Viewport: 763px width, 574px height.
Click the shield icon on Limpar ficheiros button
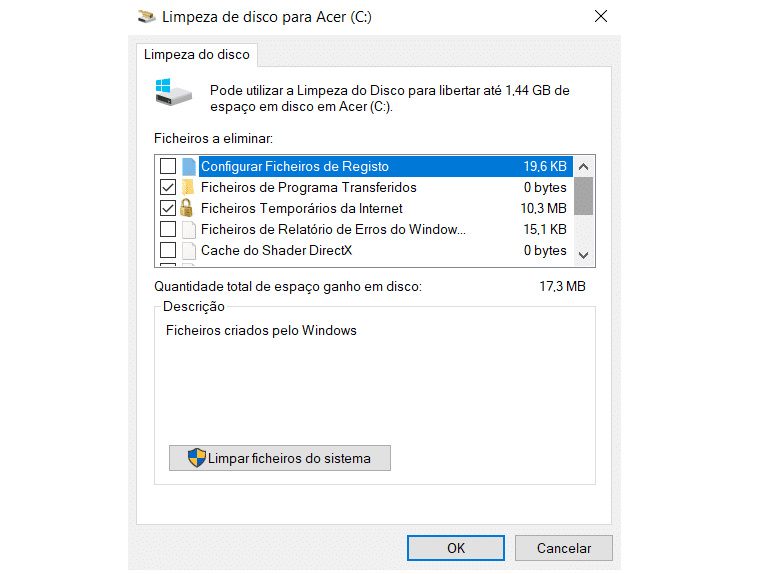[197, 458]
